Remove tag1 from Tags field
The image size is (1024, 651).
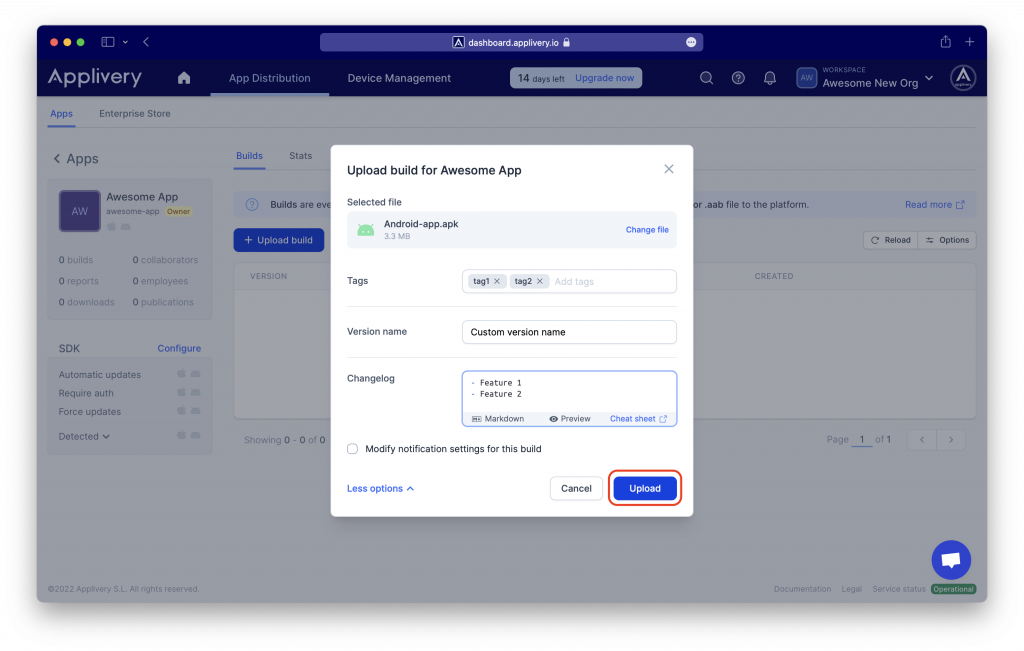tap(497, 281)
